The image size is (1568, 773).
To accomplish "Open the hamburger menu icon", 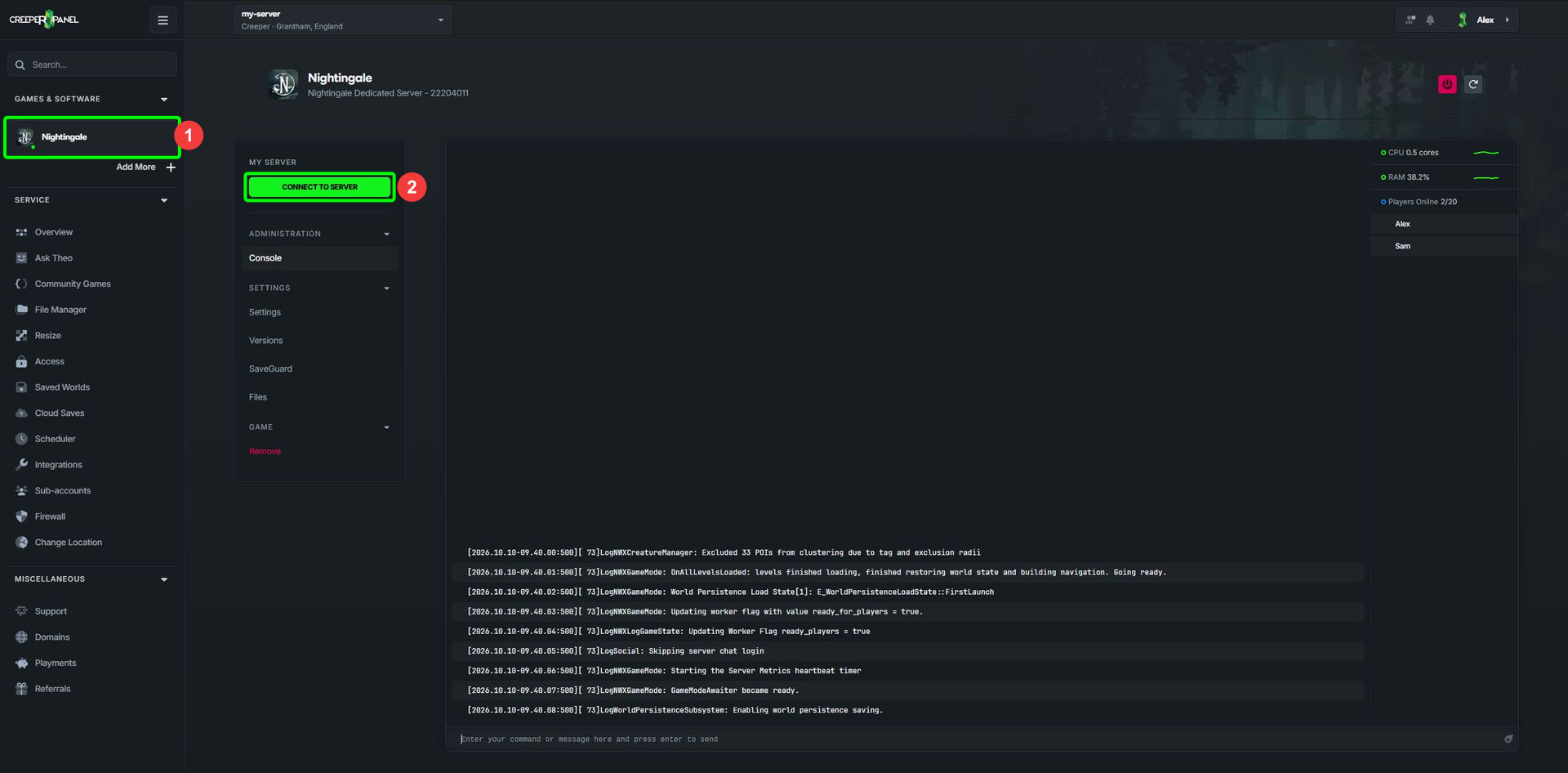I will coord(163,20).
